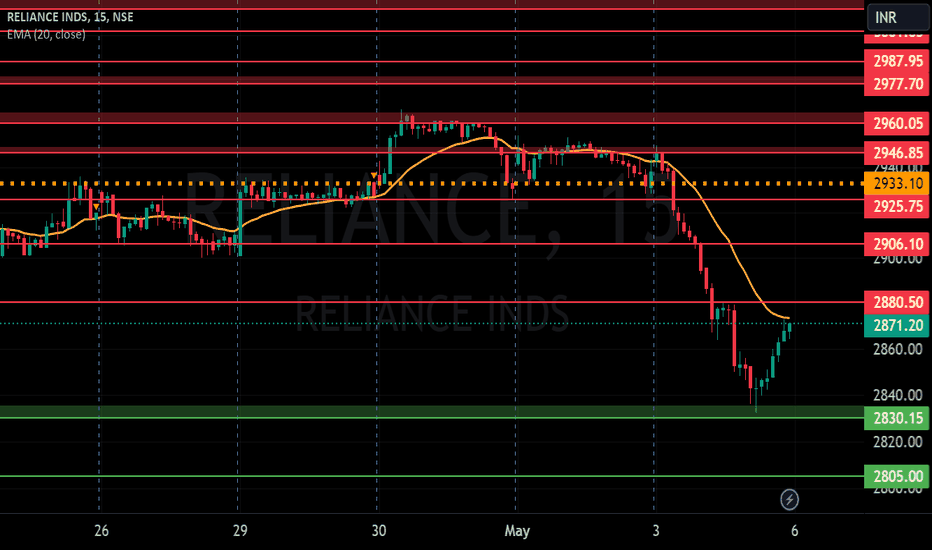Viewport: 932px width, 550px height.
Task: Click the 2880.50 price label
Action: 898,302
